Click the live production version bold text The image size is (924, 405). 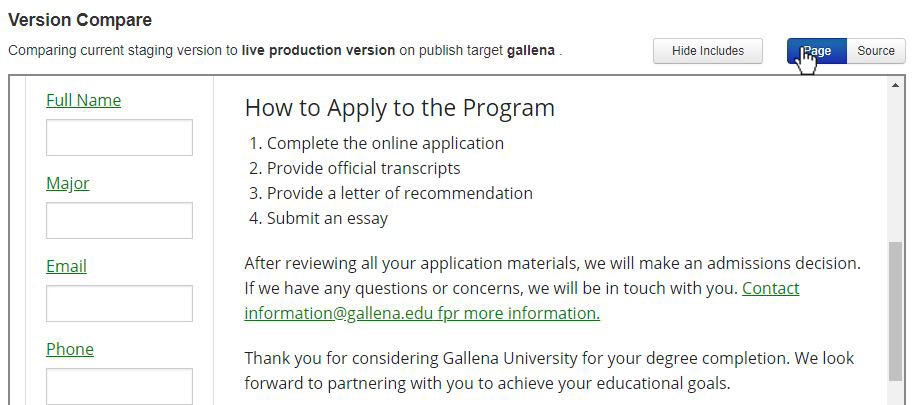click(318, 51)
